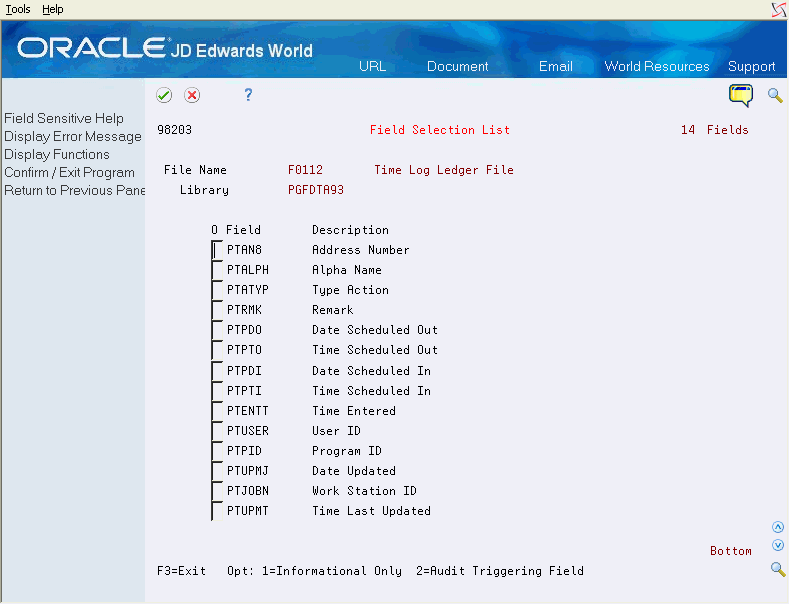
Task: Click Field Sensitive Help link
Action: 64,118
